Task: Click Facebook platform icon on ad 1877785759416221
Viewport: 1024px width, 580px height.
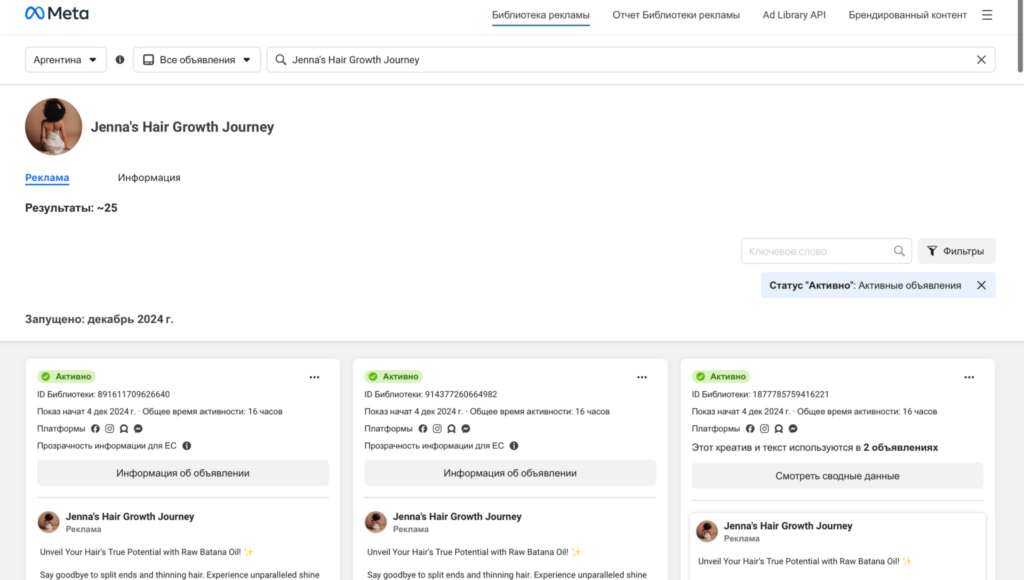Action: pyautogui.click(x=750, y=428)
